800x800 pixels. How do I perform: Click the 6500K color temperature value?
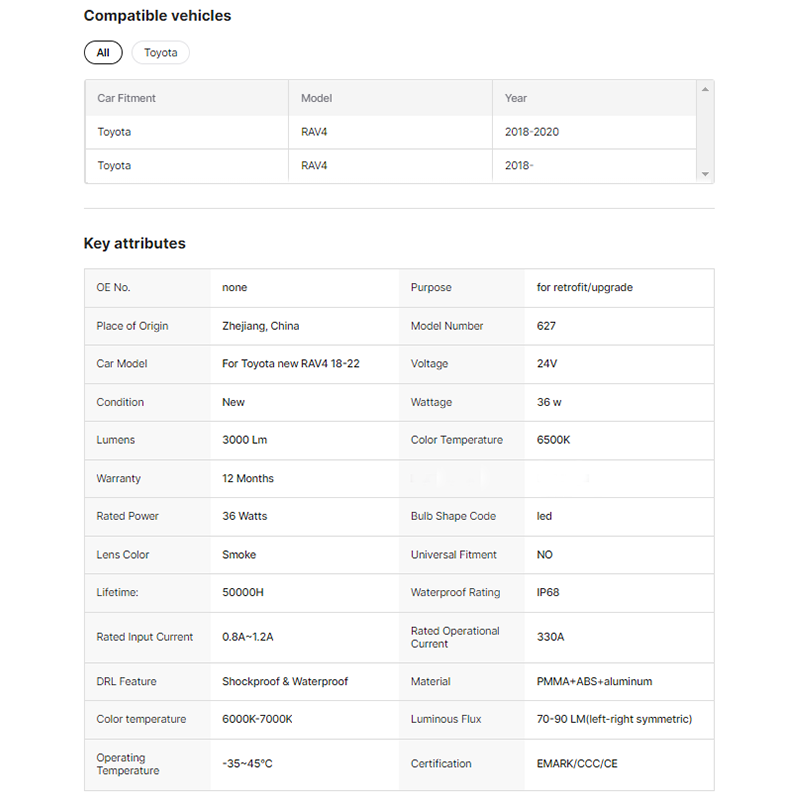(x=553, y=440)
